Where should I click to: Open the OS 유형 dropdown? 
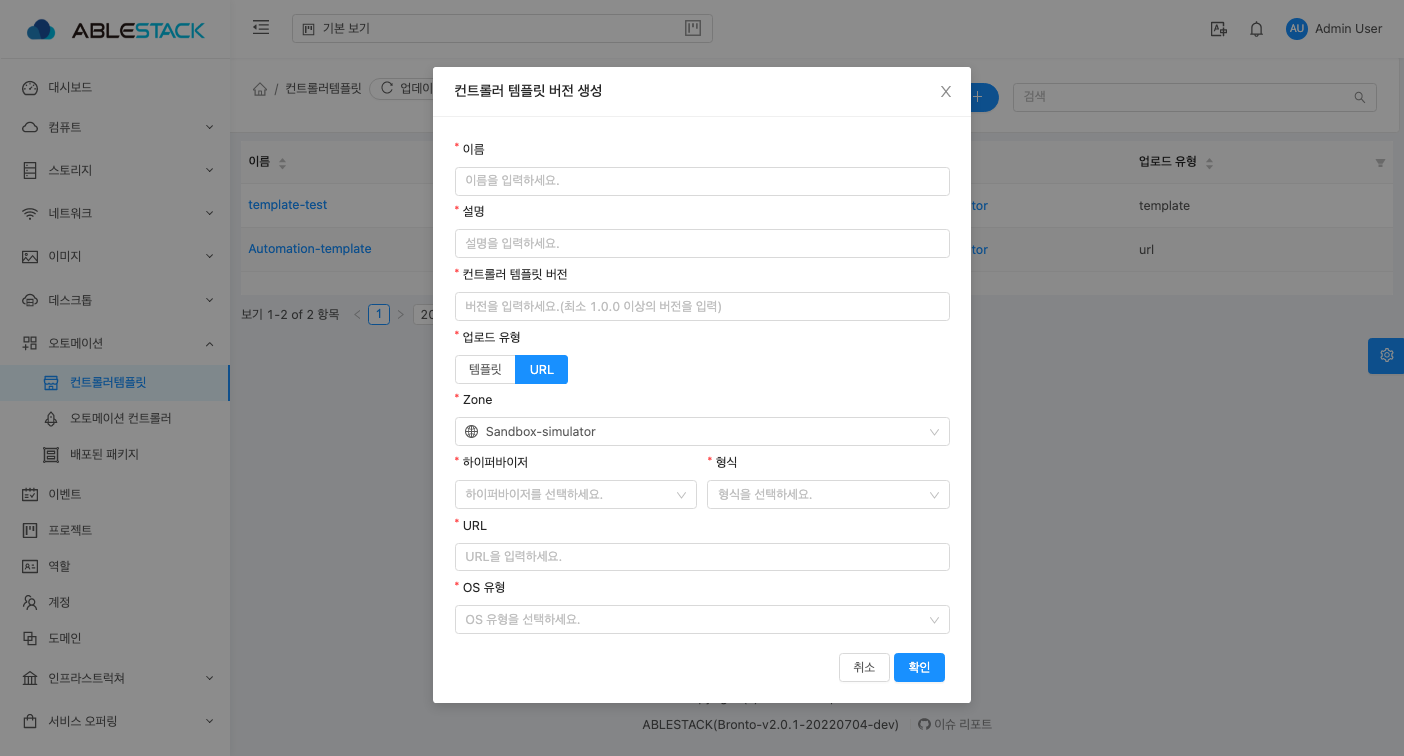pyautogui.click(x=702, y=619)
